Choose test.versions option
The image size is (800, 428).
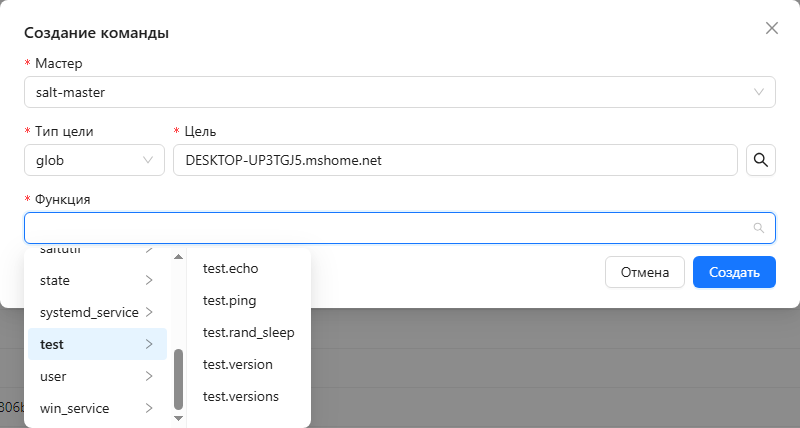pos(240,396)
